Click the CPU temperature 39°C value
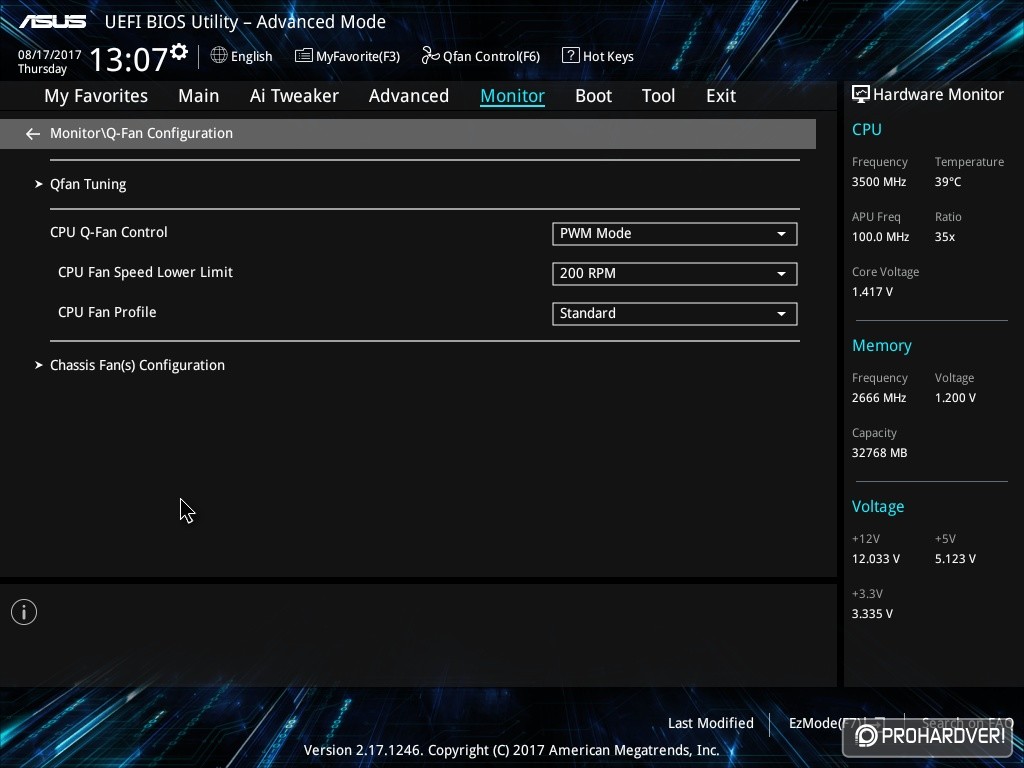Screen dimensions: 1024x768 [x=948, y=182]
